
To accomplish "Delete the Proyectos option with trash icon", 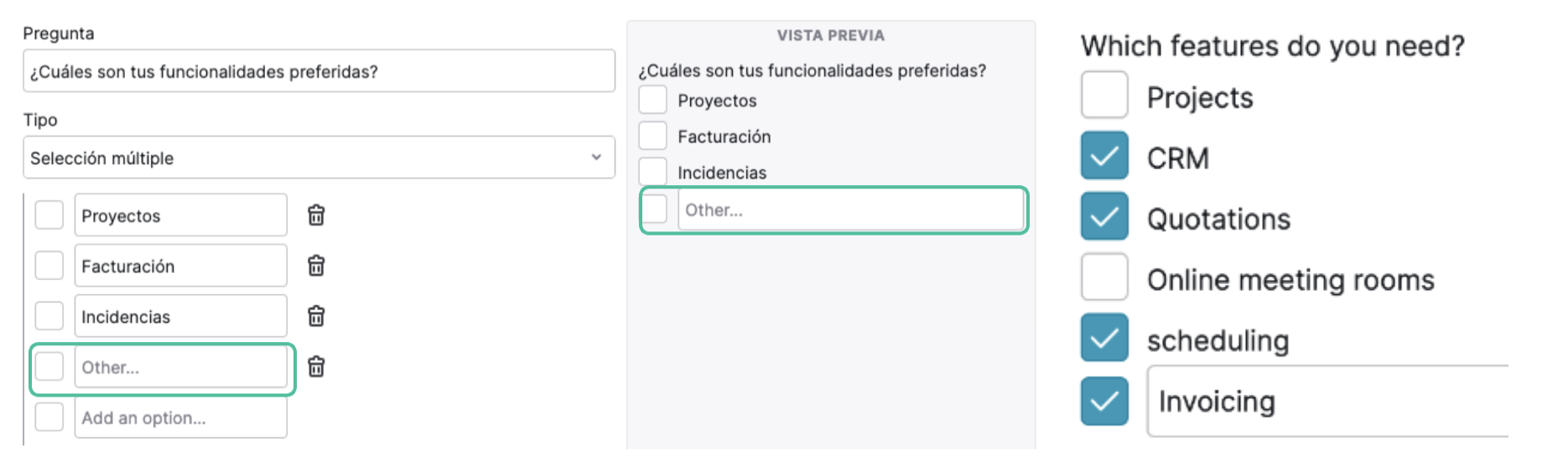I will 316,215.
